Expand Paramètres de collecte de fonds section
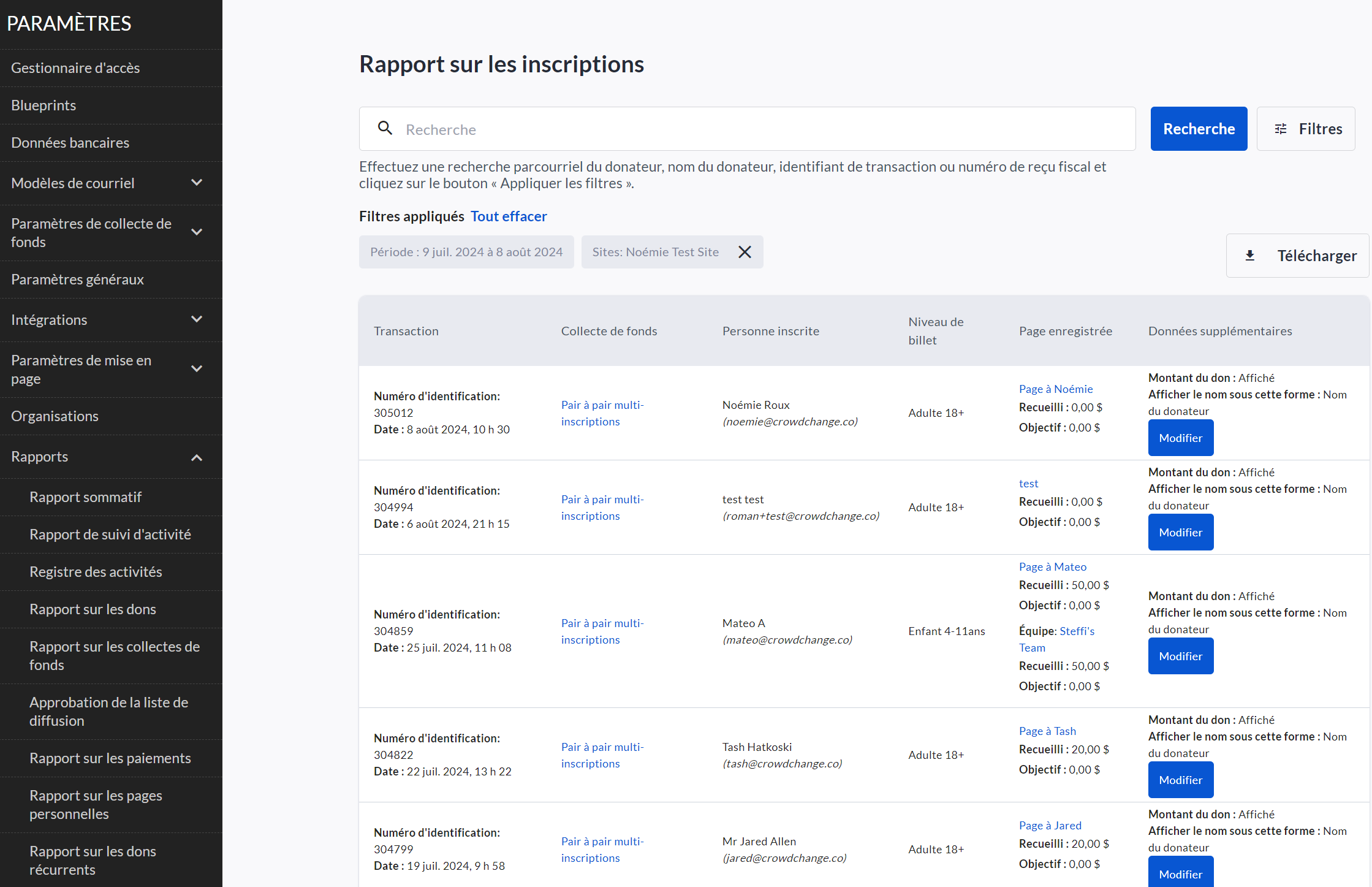Image resolution: width=1372 pixels, height=887 pixels. pyautogui.click(x=197, y=232)
